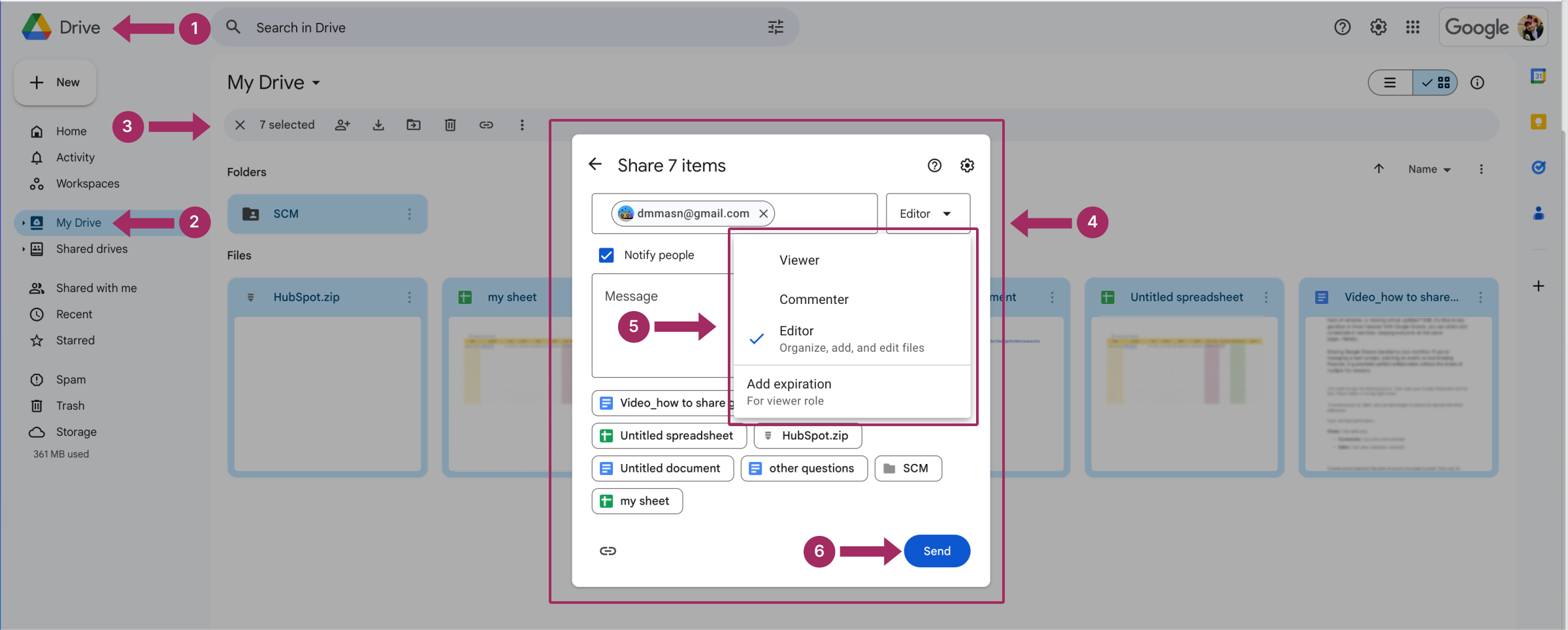This screenshot has width=1568, height=630.
Task: Move selected items to trash icon
Action: tap(450, 125)
